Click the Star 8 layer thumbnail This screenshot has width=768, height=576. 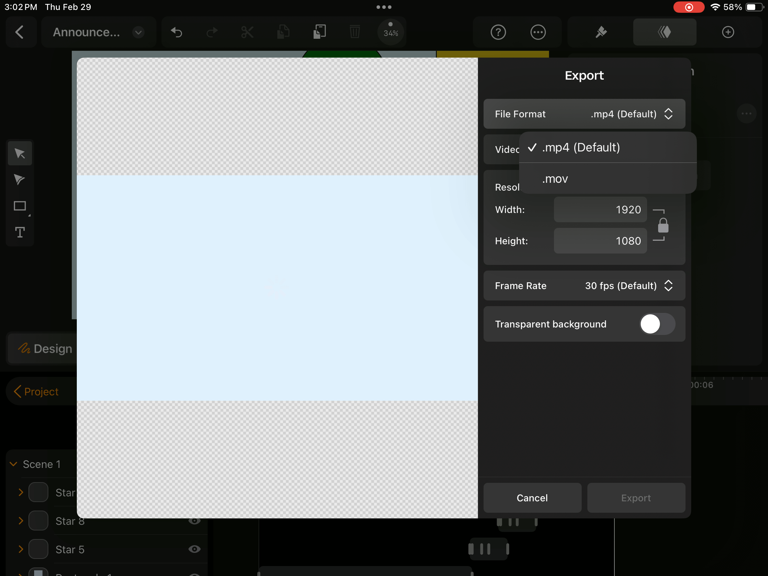[x=38, y=521]
